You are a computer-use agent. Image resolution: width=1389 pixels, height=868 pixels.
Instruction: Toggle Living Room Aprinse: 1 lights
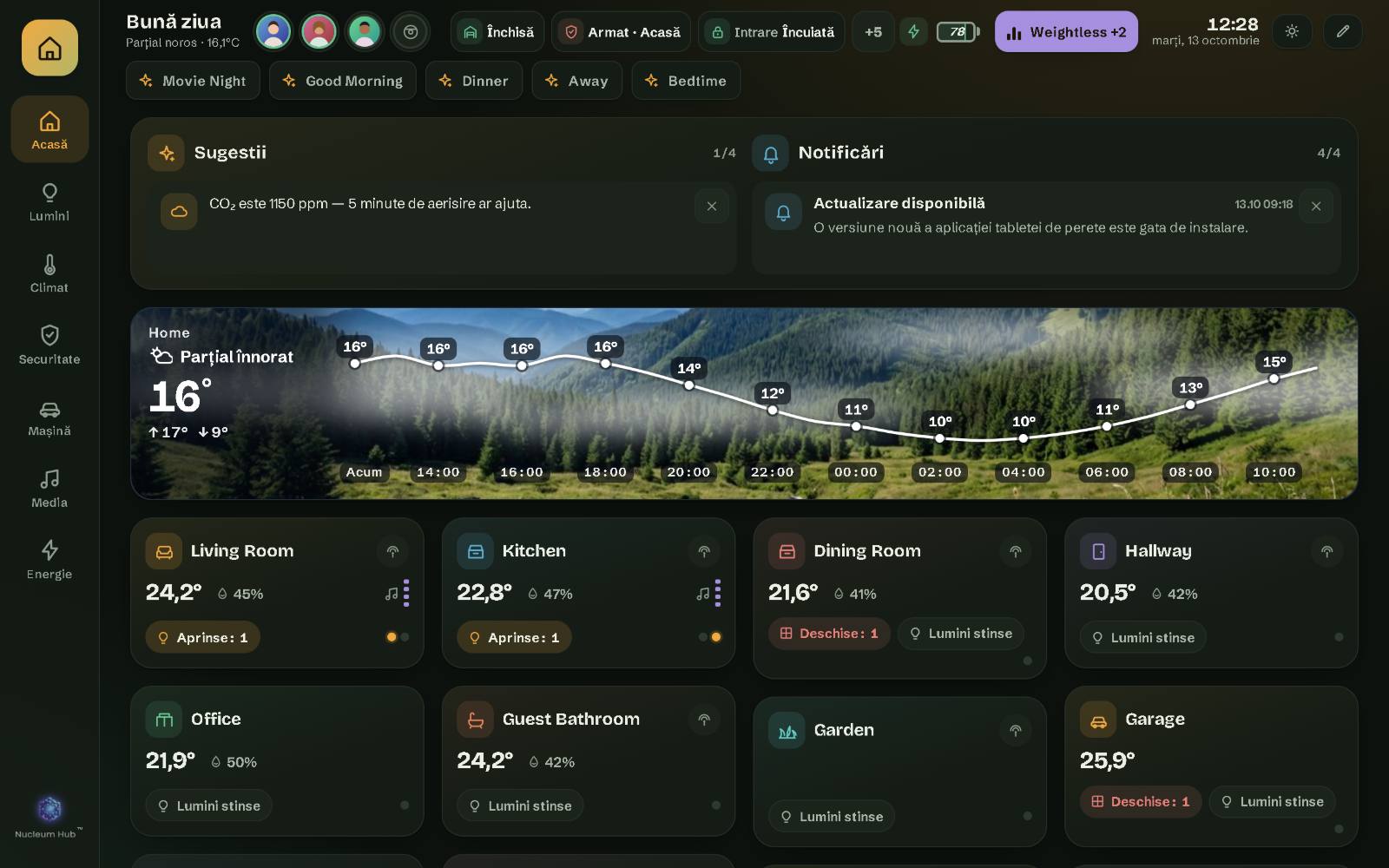203,637
